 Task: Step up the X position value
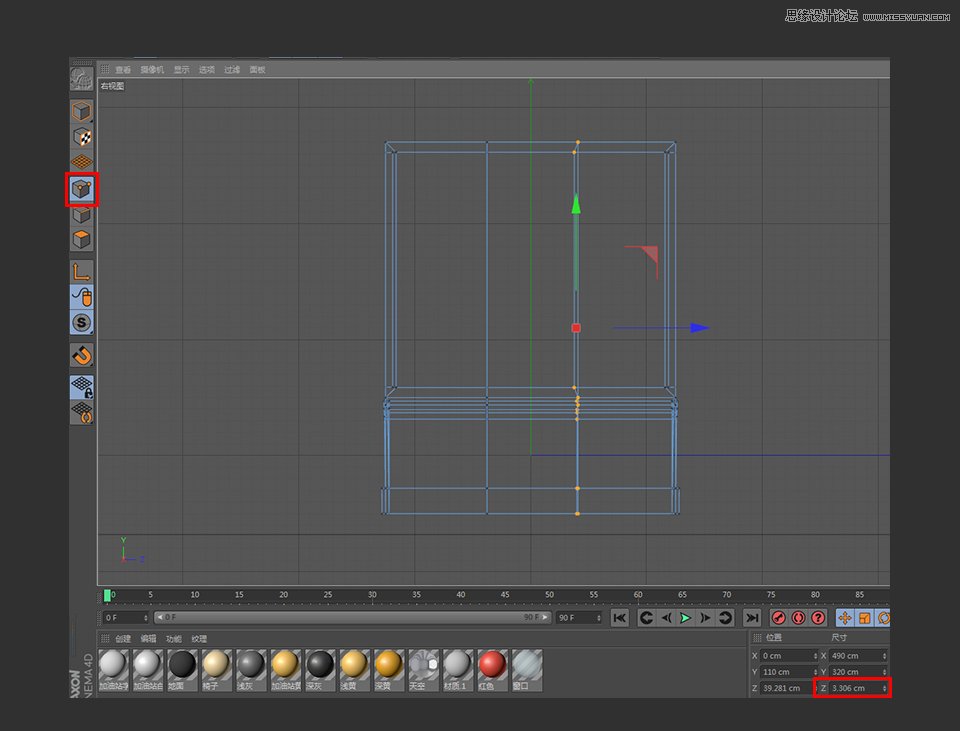tap(816, 653)
